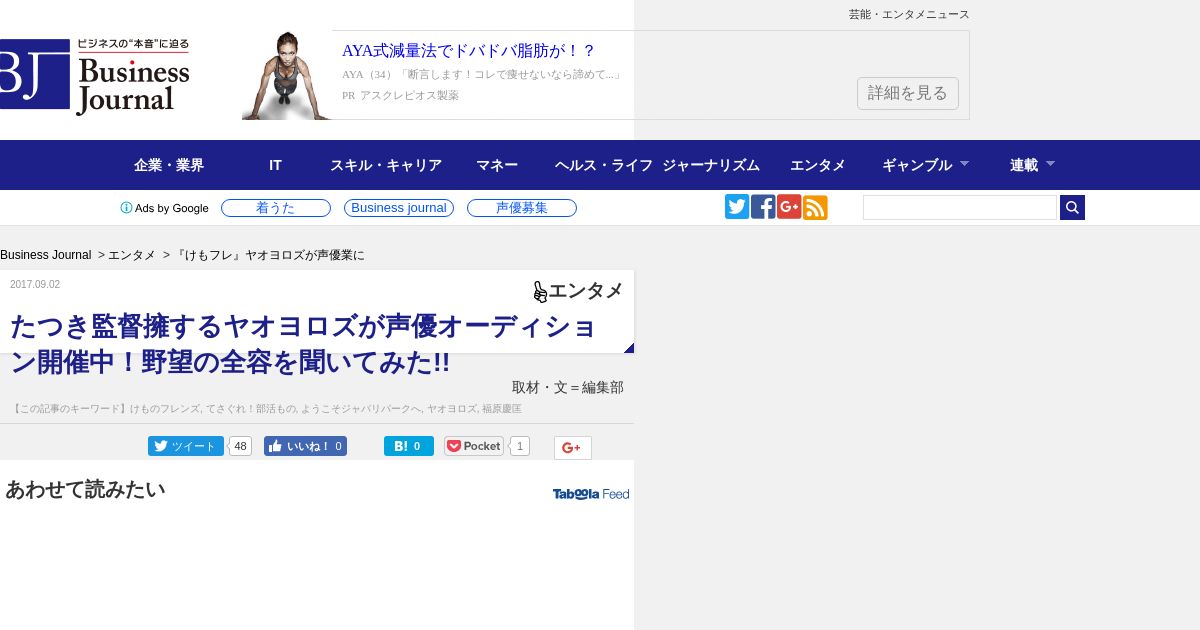
Task: Focus the site search input field
Action: pyautogui.click(x=960, y=207)
